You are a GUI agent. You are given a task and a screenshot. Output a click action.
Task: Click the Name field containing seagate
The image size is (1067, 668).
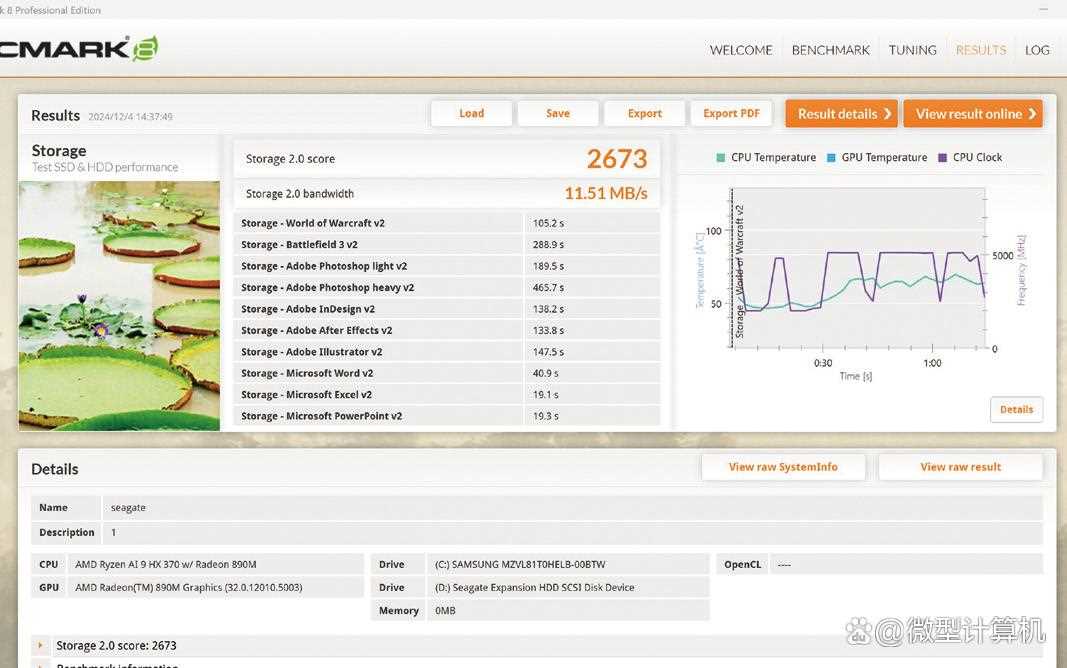[572, 508]
